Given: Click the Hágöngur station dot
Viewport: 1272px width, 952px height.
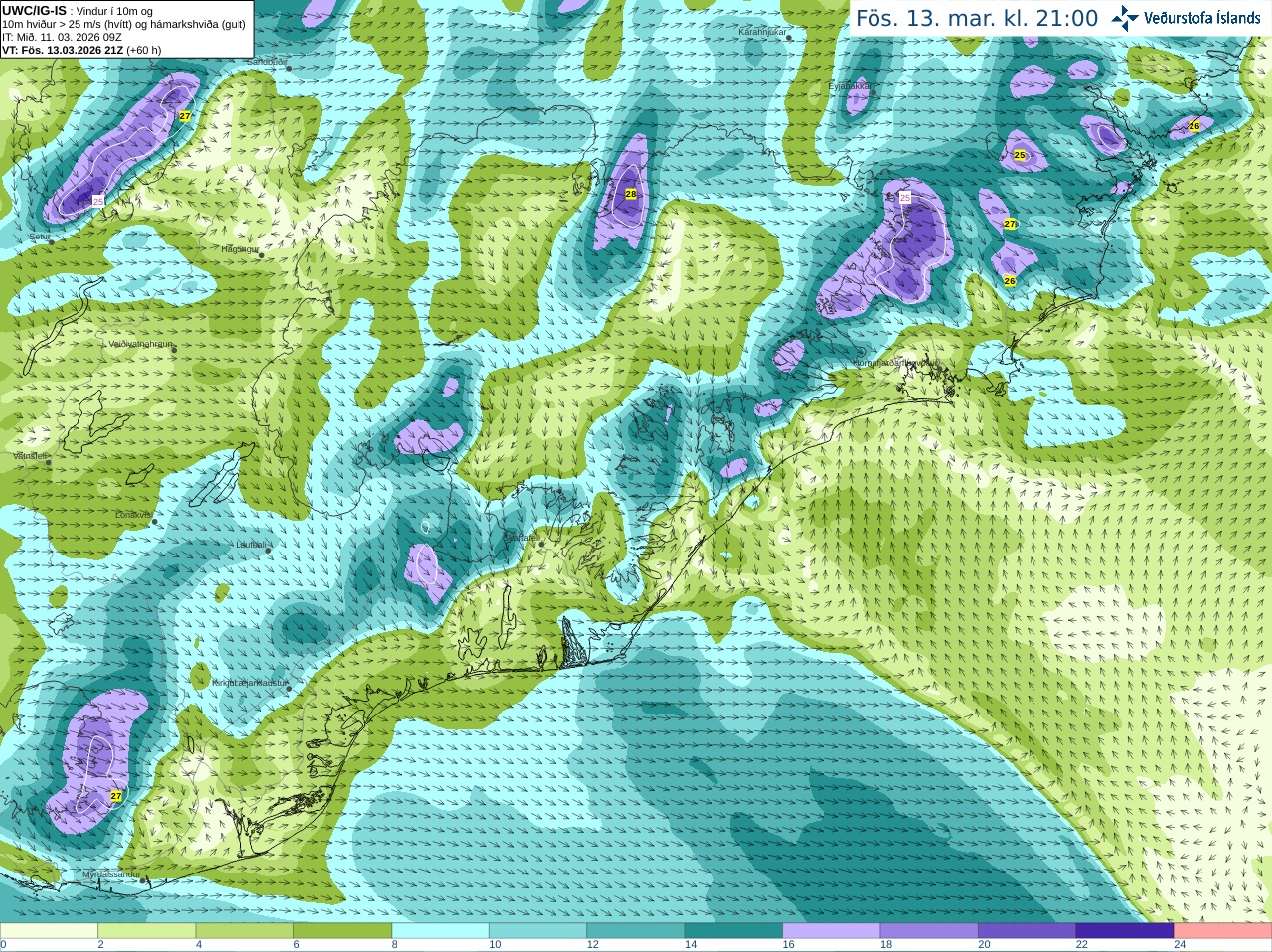Looking at the screenshot, I should (x=262, y=255).
